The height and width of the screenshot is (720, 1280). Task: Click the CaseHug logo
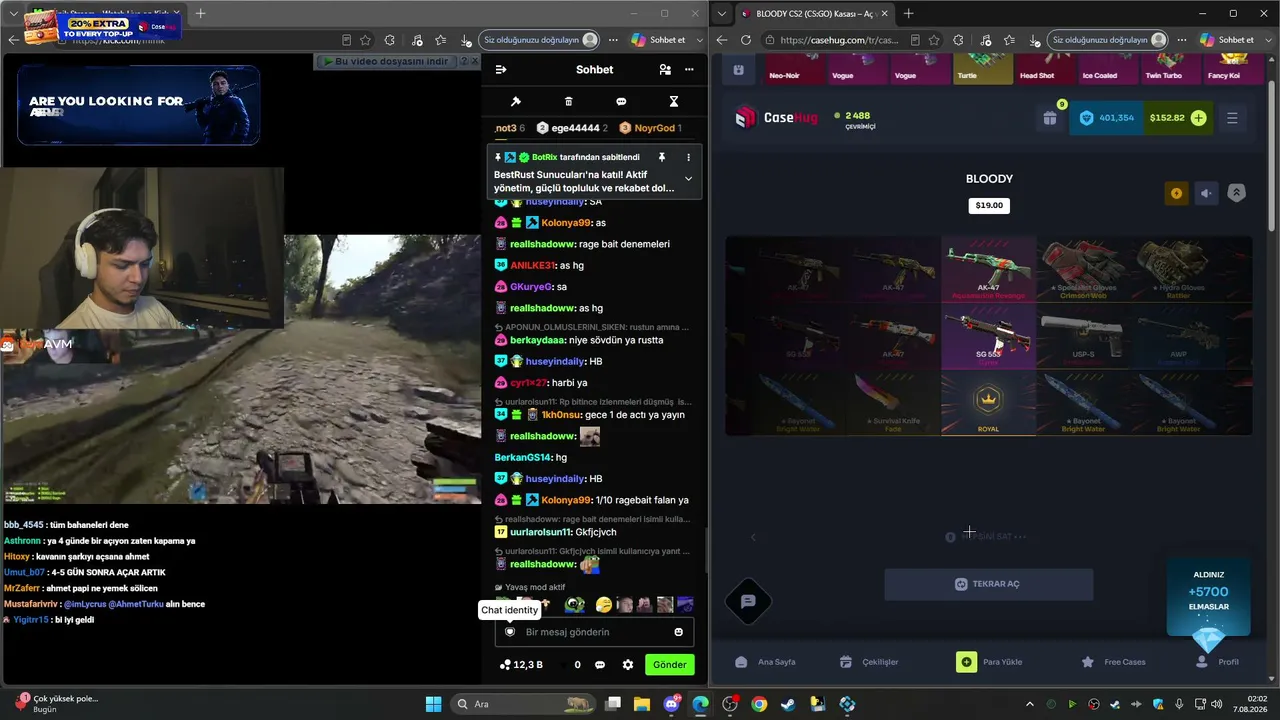[x=776, y=118]
